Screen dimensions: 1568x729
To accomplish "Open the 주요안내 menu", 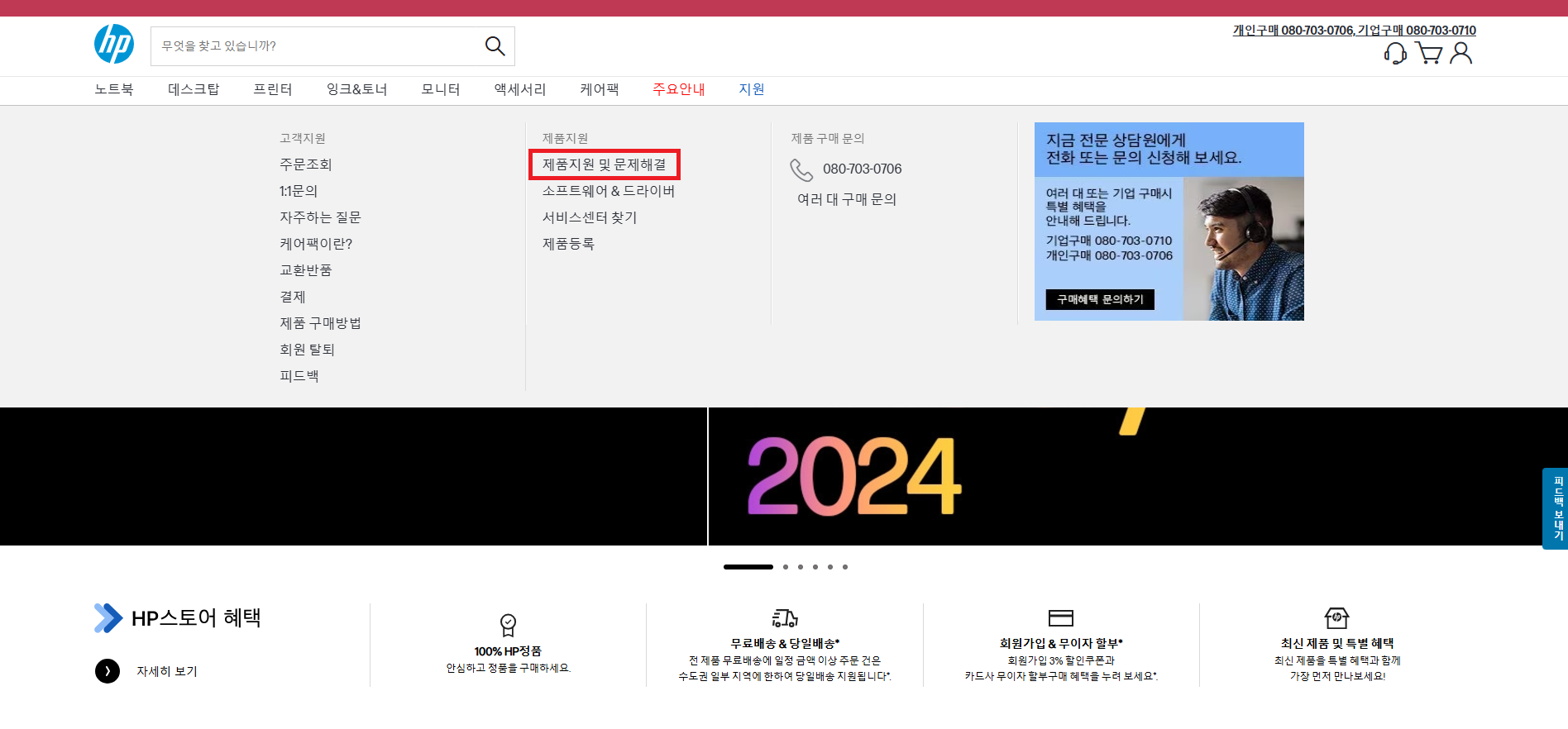I will [679, 89].
